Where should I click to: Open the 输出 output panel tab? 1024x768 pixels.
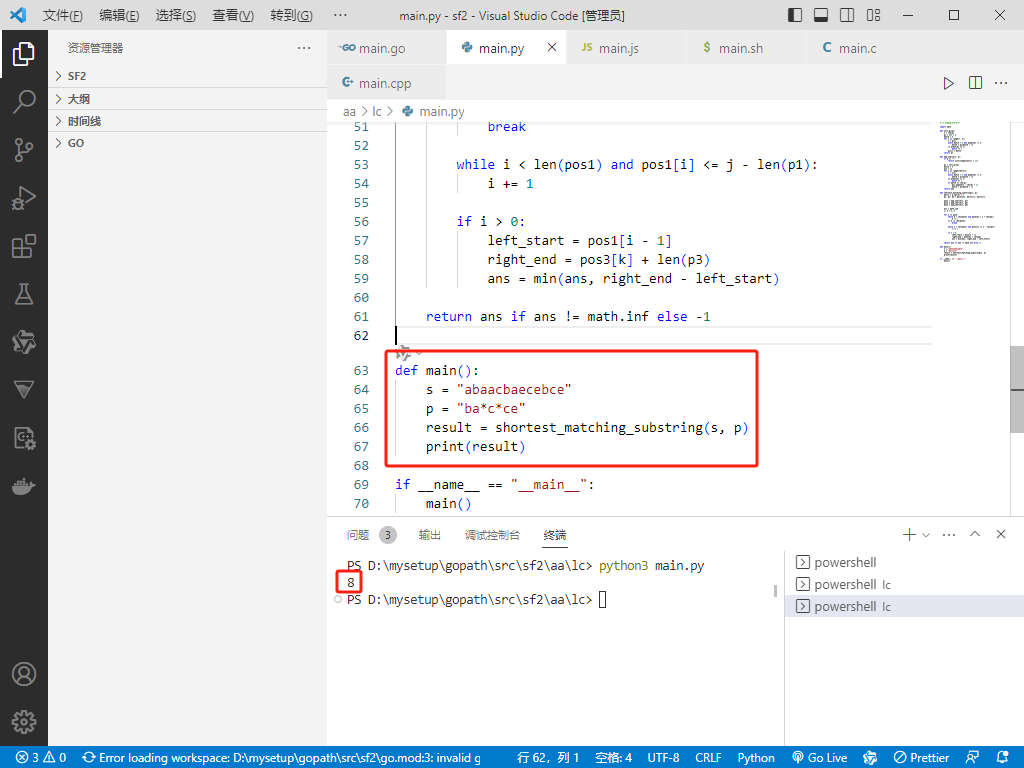429,535
